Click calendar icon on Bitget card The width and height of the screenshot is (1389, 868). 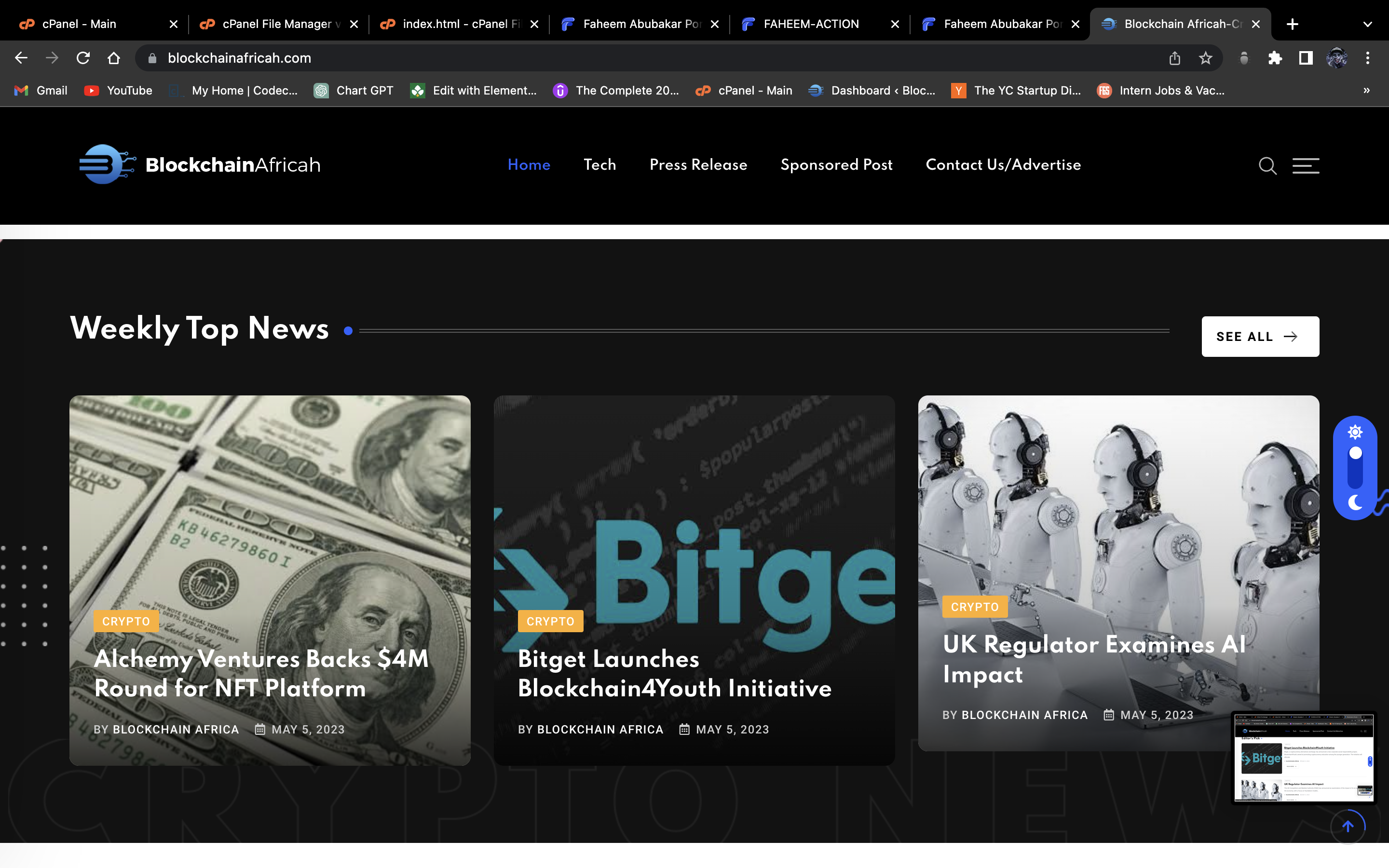pos(684,729)
